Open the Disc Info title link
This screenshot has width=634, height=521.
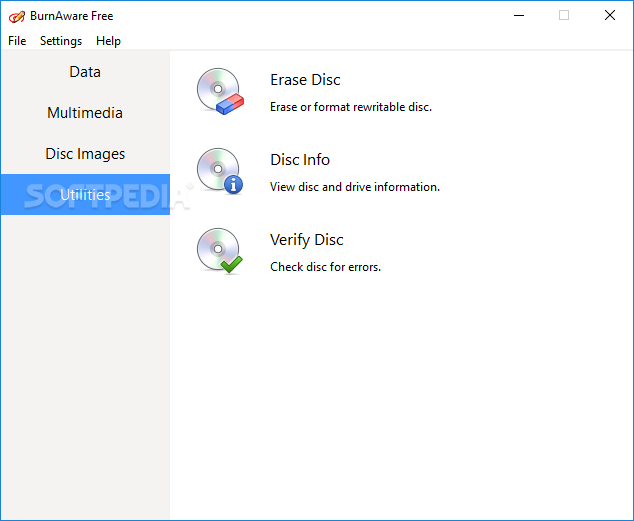300,160
